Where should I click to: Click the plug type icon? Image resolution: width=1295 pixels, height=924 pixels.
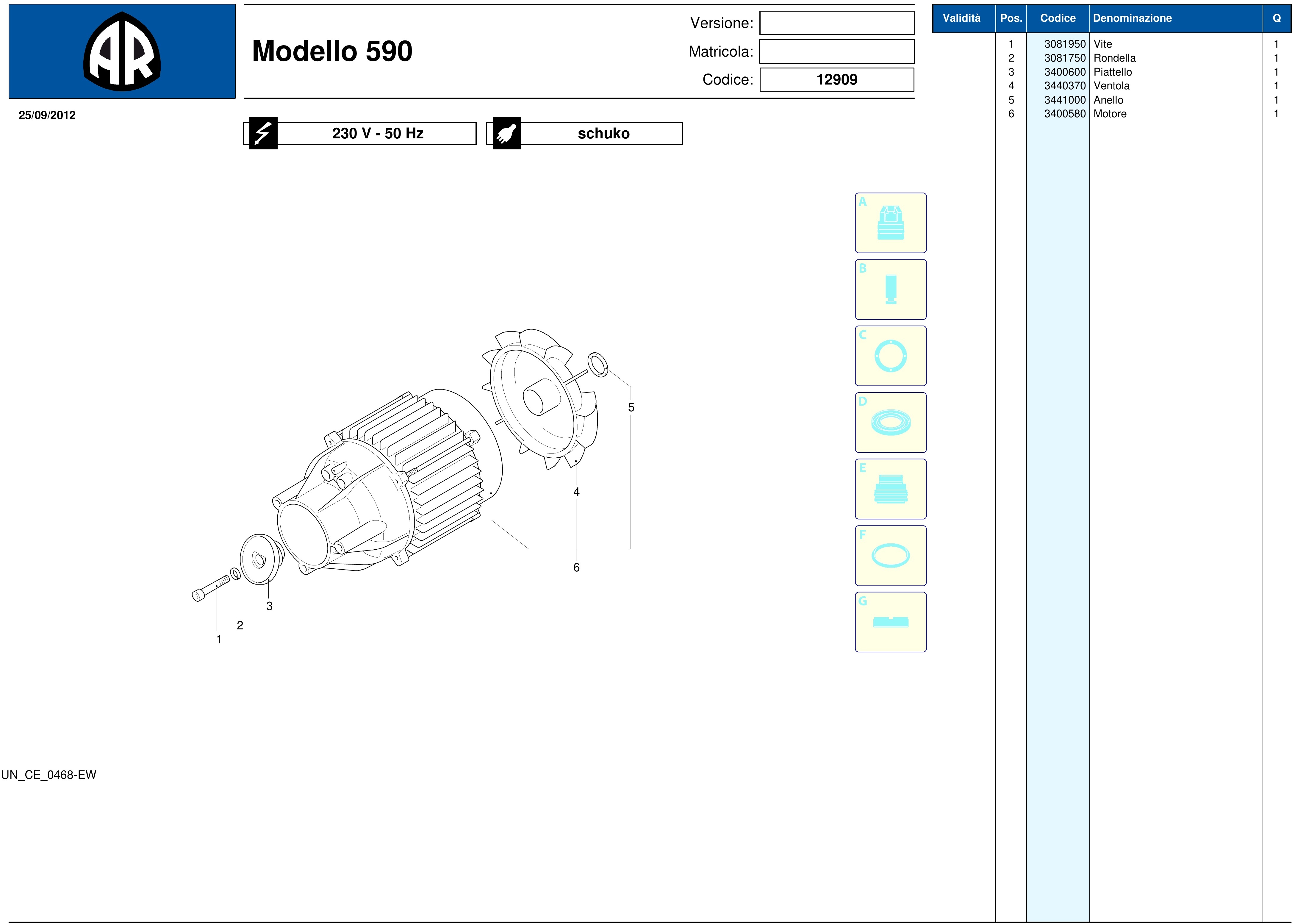[506, 133]
